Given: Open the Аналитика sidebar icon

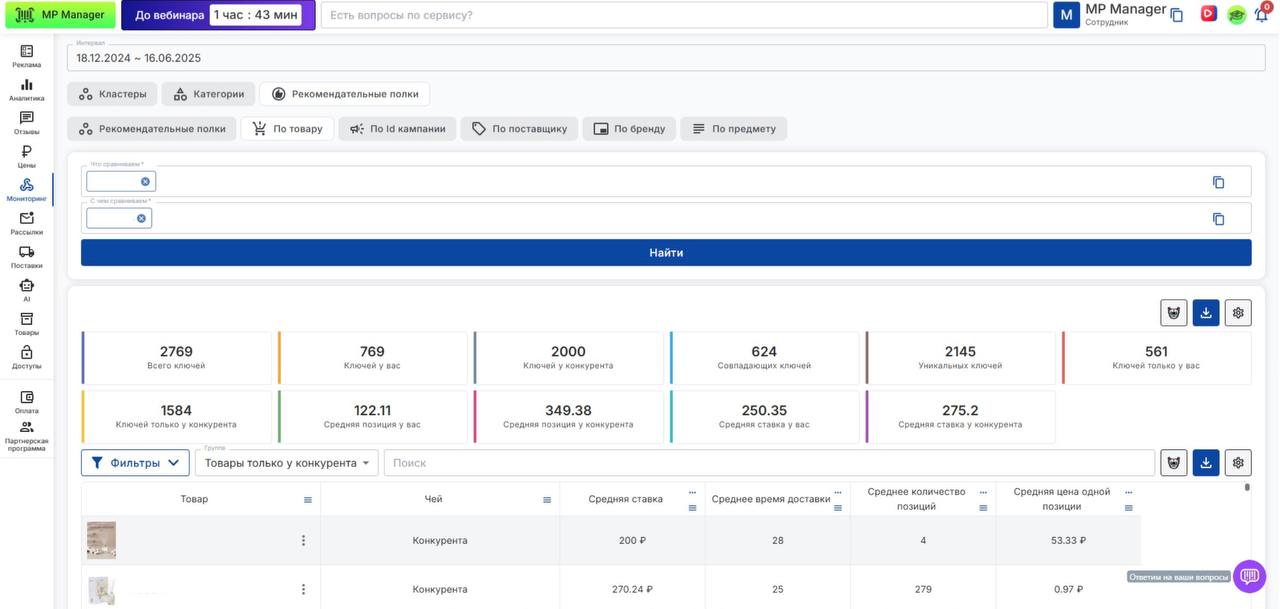Looking at the screenshot, I should [26, 90].
